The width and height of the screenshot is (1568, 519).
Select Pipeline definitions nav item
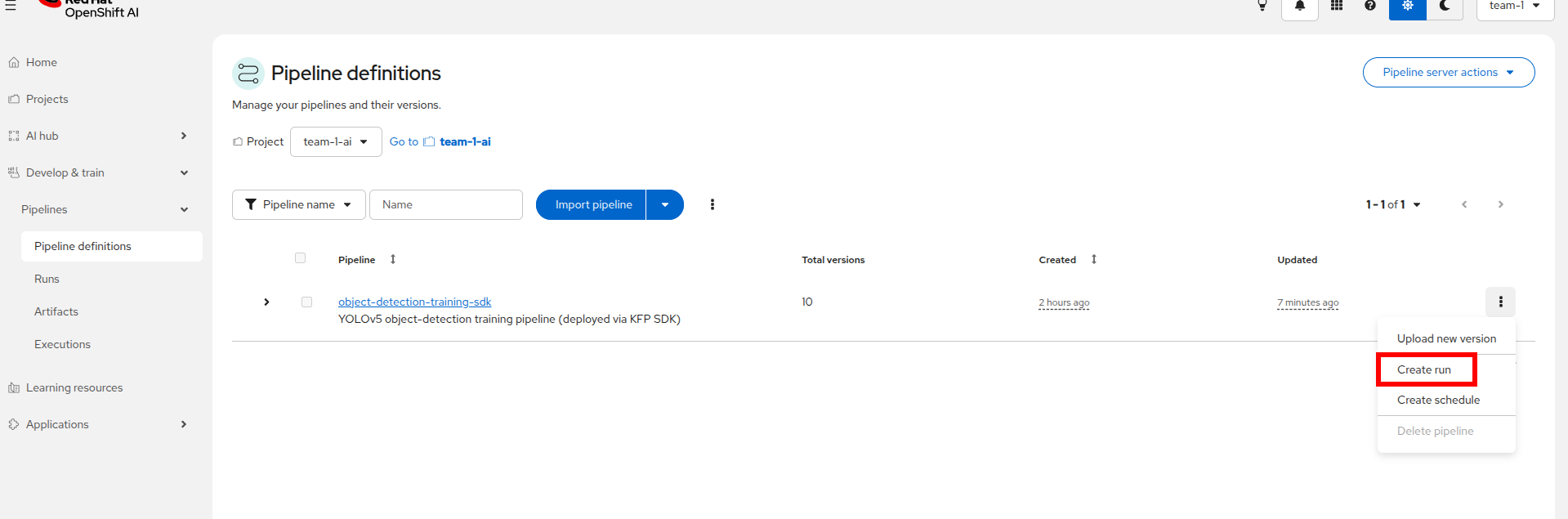pos(112,246)
